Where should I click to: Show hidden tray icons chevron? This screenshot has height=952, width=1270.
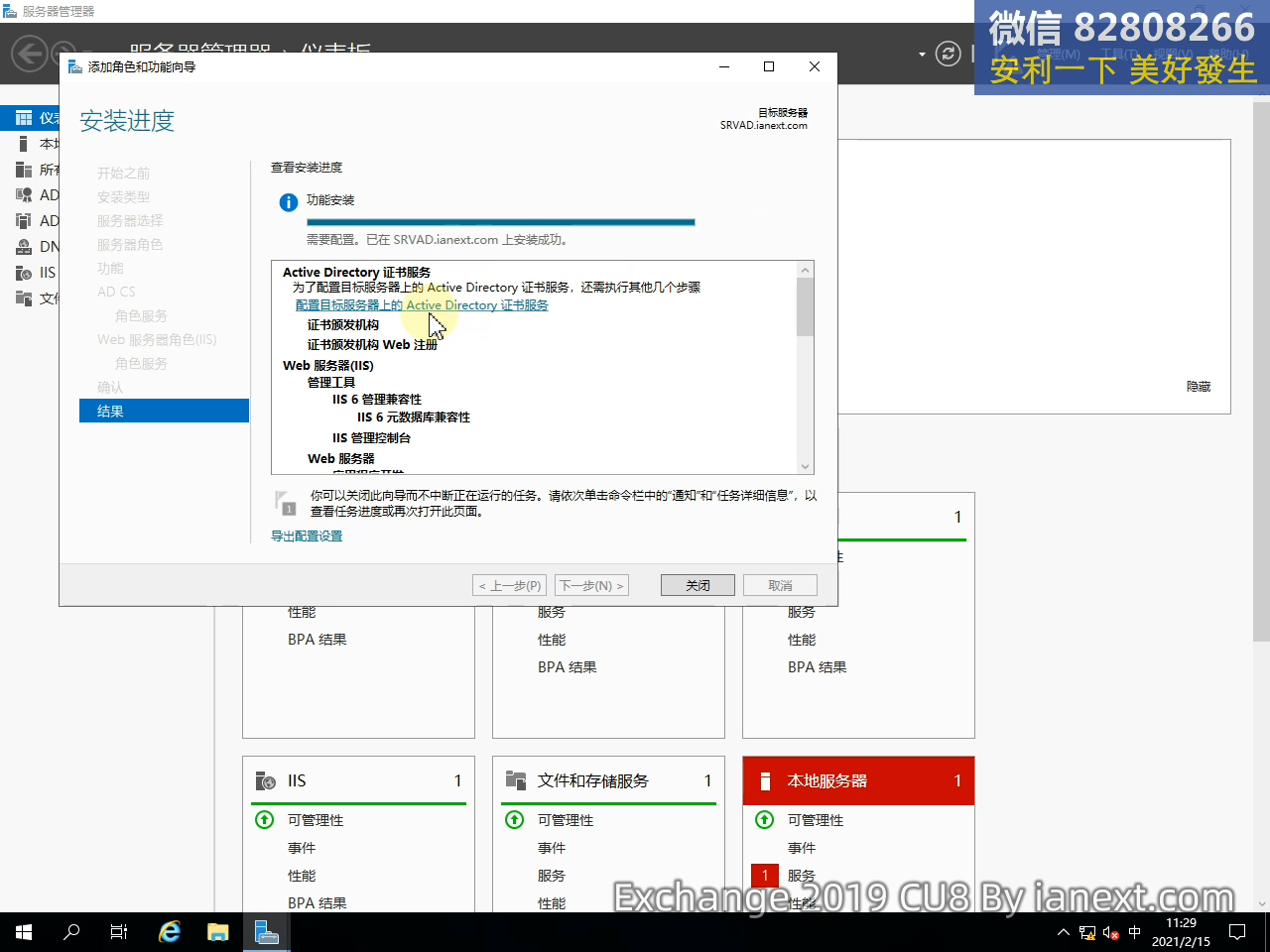[1064, 933]
